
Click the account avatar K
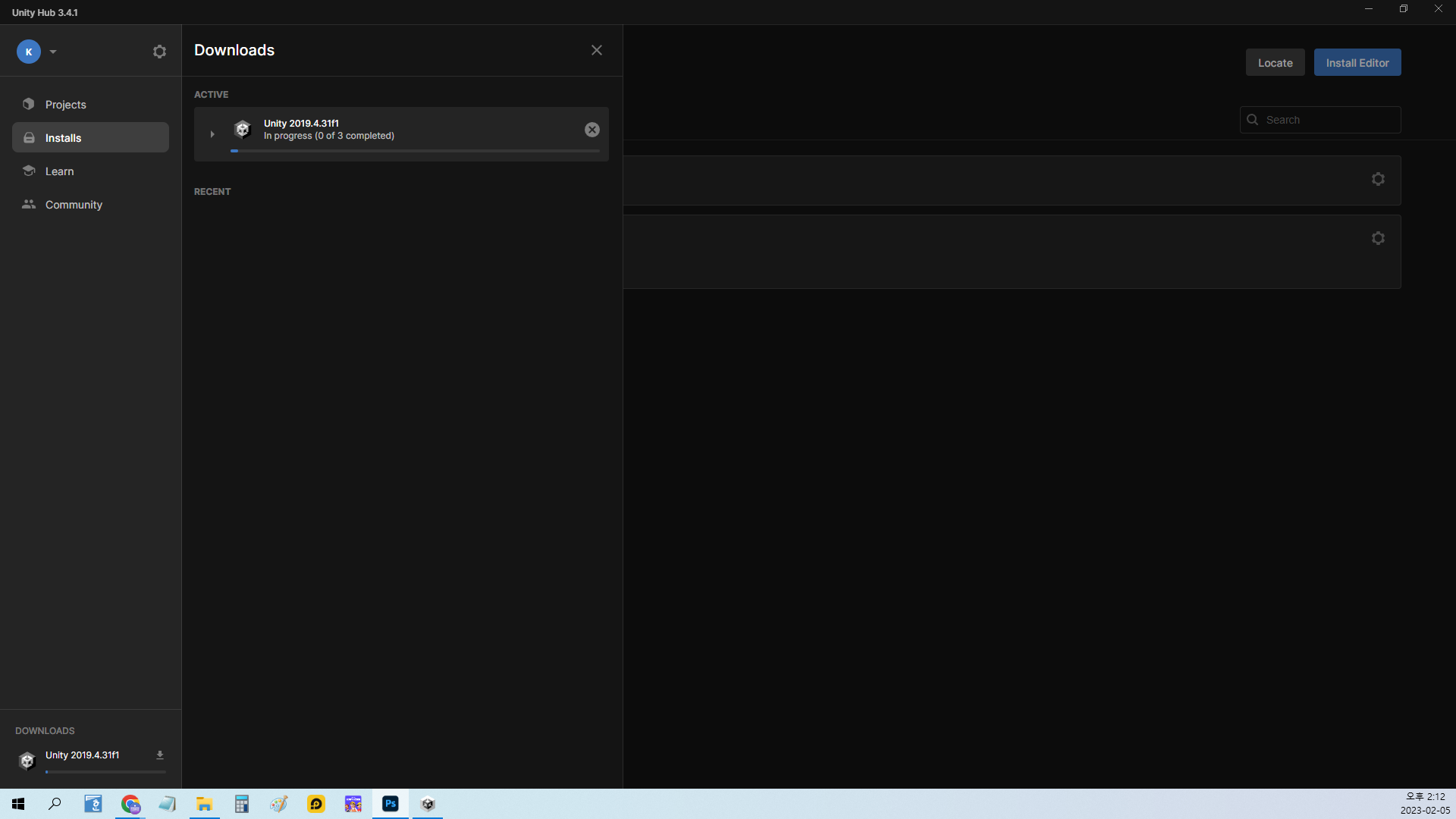coord(29,52)
